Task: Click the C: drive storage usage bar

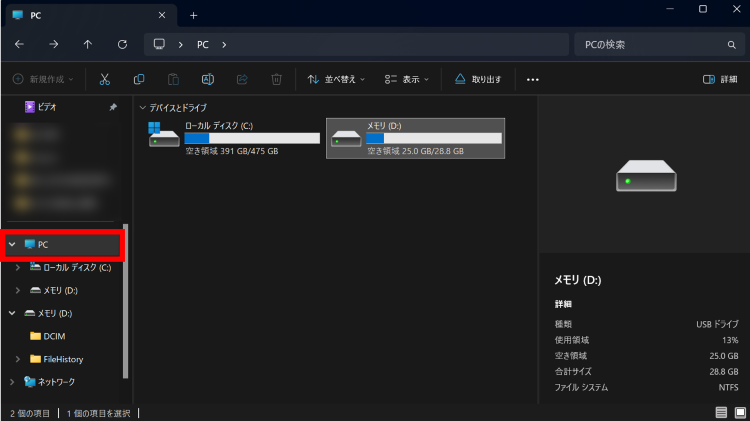Action: click(x=252, y=138)
